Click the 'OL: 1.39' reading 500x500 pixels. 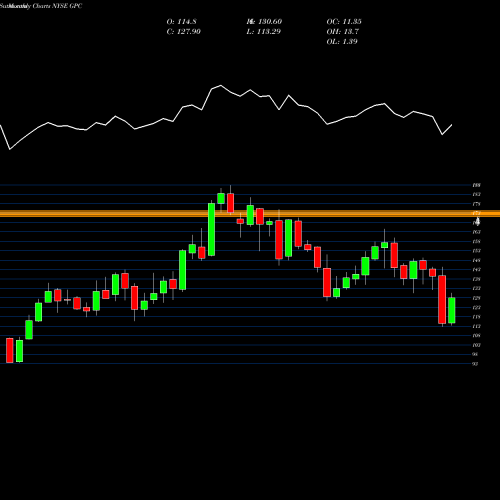342,42
